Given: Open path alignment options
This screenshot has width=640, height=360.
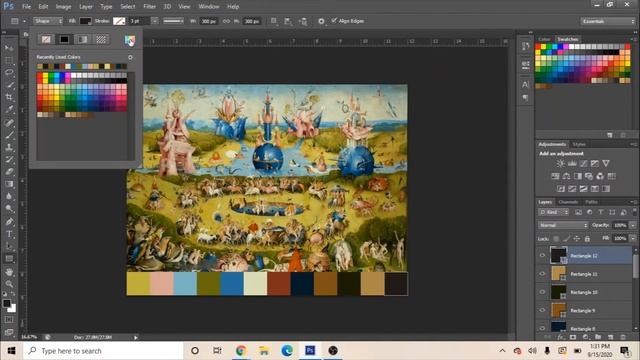Looking at the screenshot, I should [x=288, y=21].
